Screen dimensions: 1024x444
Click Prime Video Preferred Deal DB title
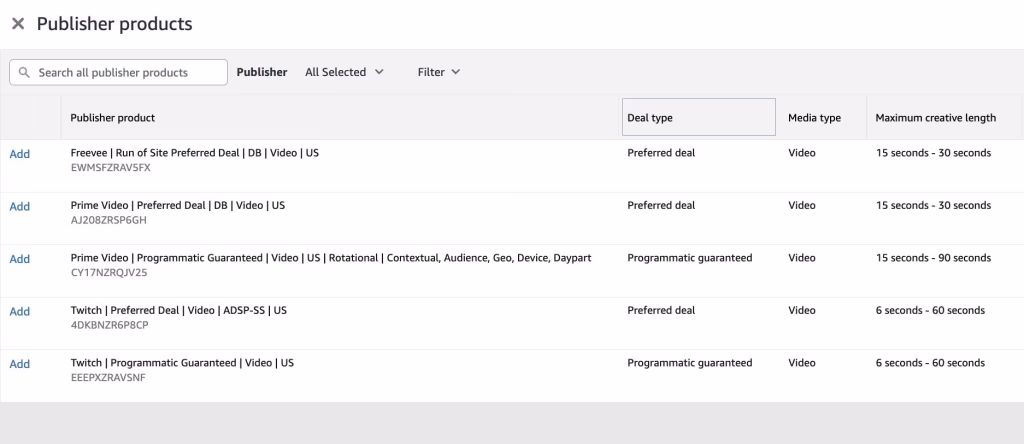[x=178, y=205]
